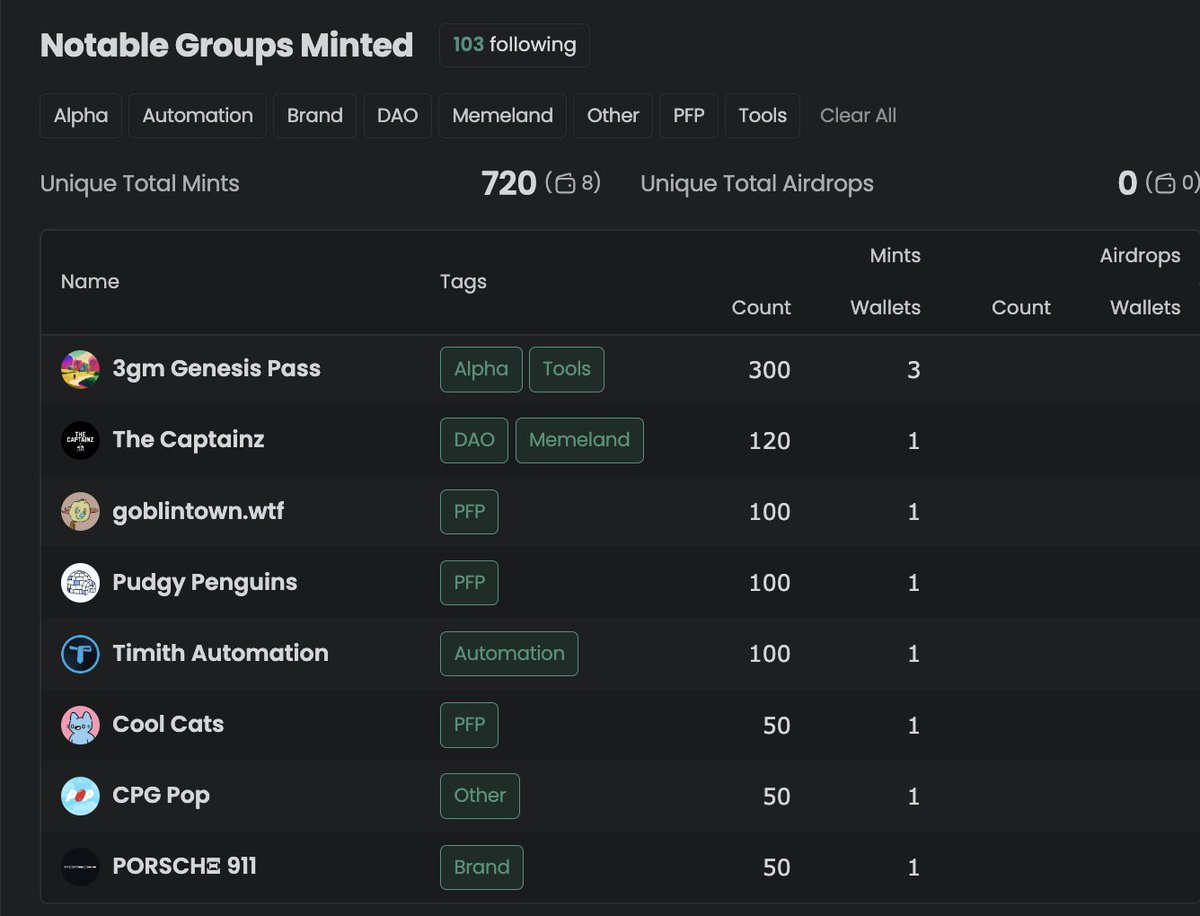
Task: Sort by the Name column header
Action: click(90, 282)
